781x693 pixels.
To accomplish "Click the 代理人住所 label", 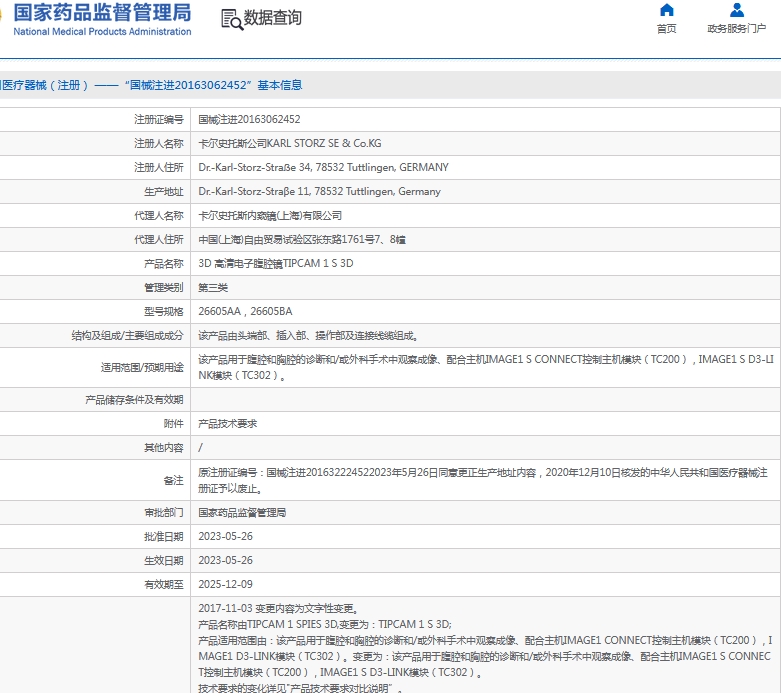I will point(158,240).
